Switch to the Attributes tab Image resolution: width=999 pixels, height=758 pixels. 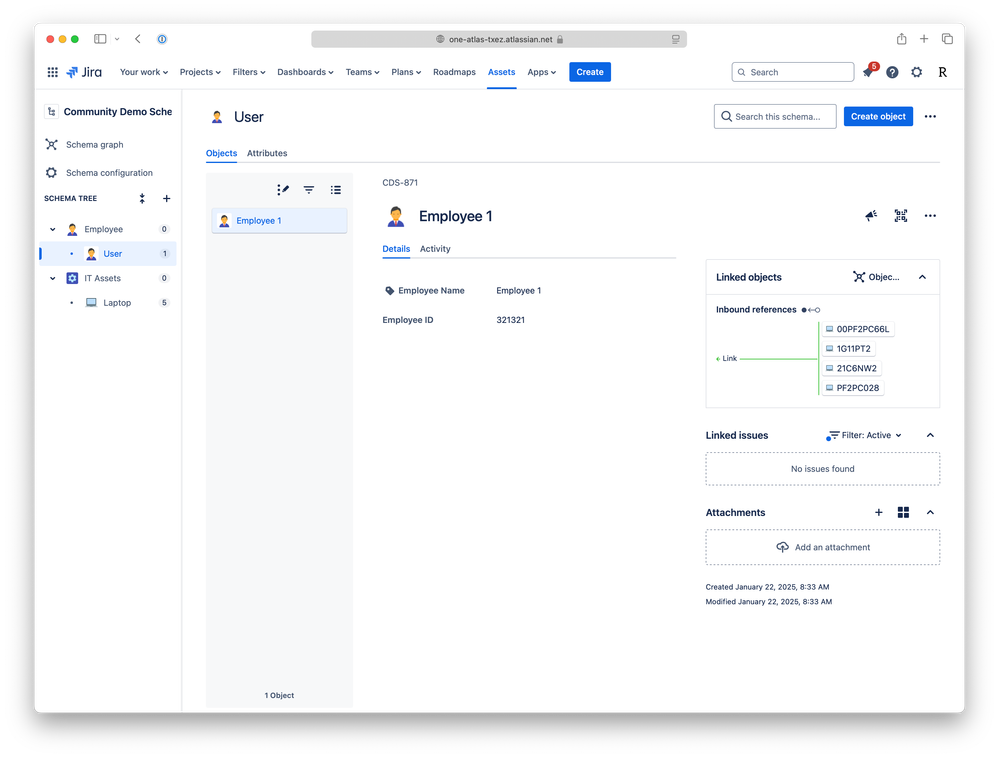pyautogui.click(x=267, y=154)
